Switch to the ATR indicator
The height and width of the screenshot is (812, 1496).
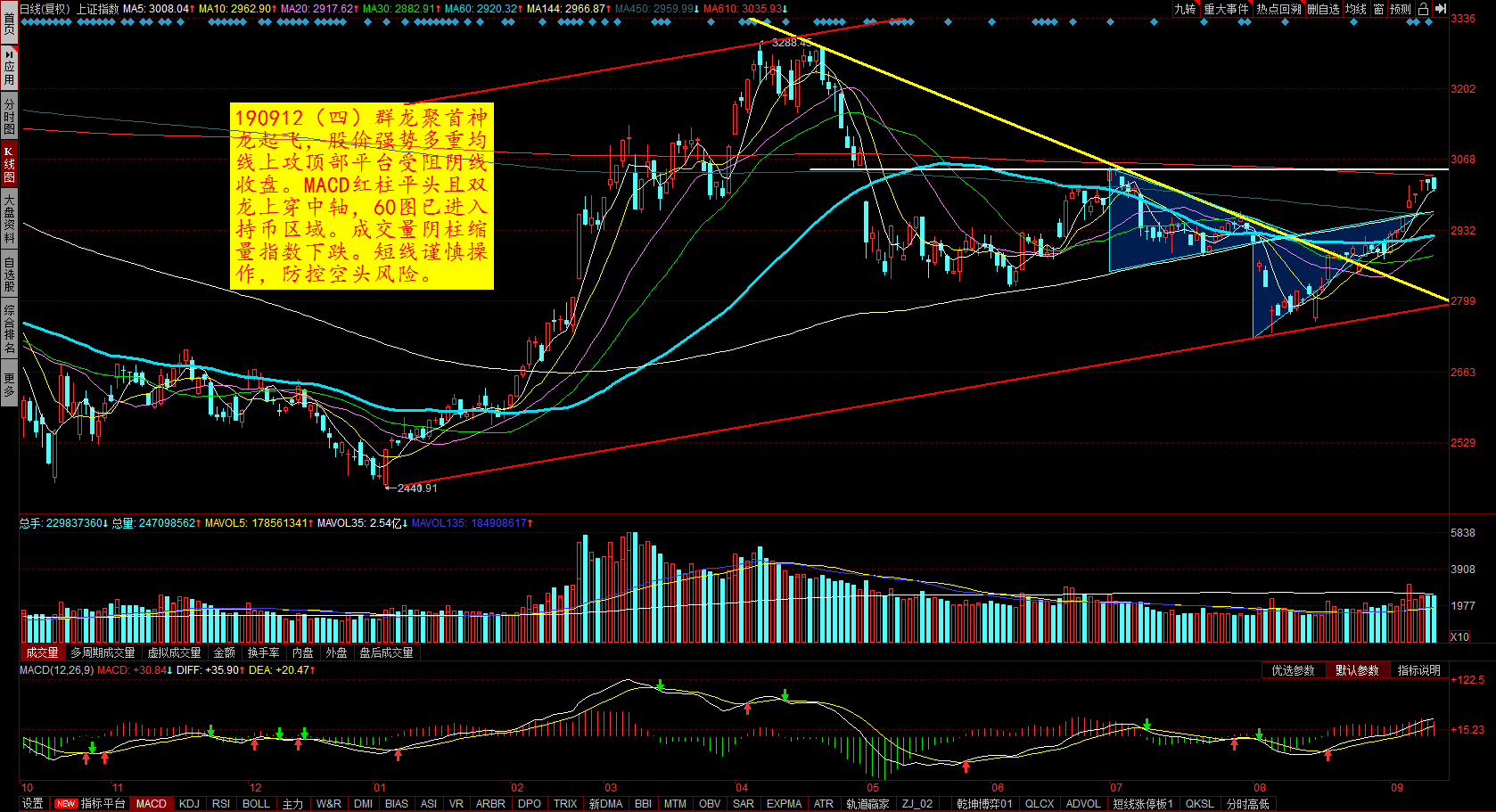click(824, 803)
